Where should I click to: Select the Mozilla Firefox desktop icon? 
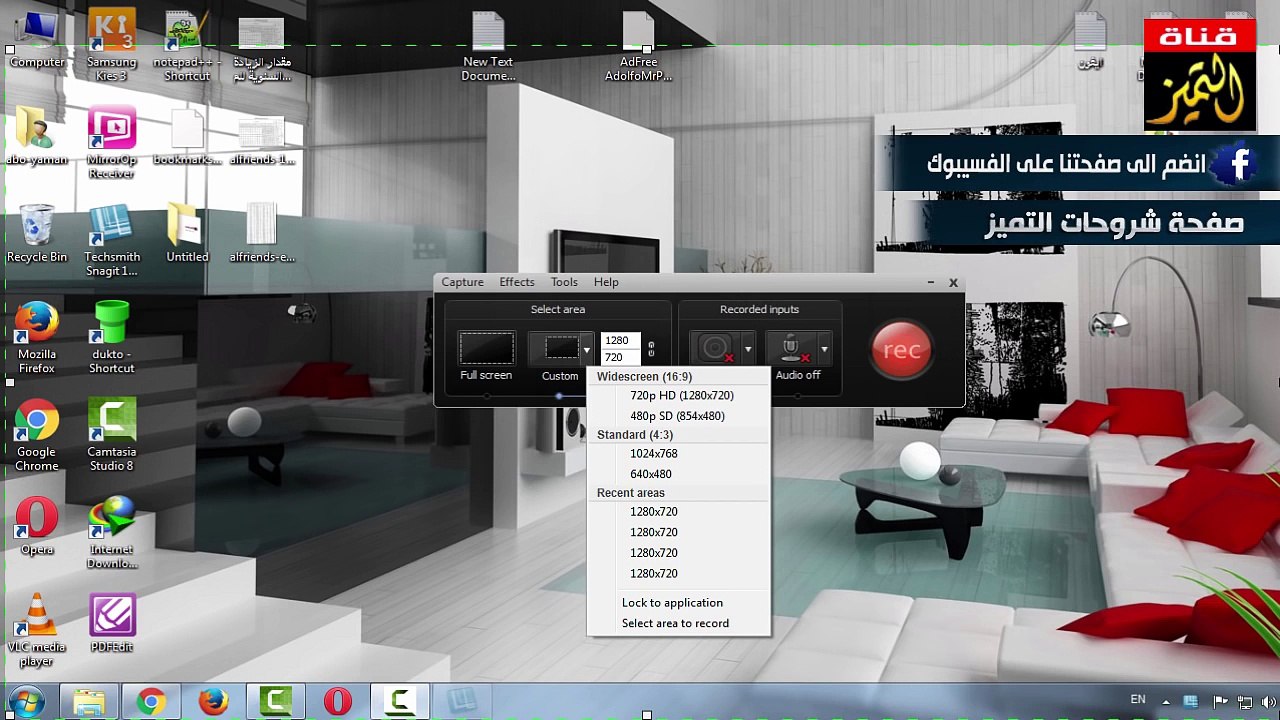point(37,338)
